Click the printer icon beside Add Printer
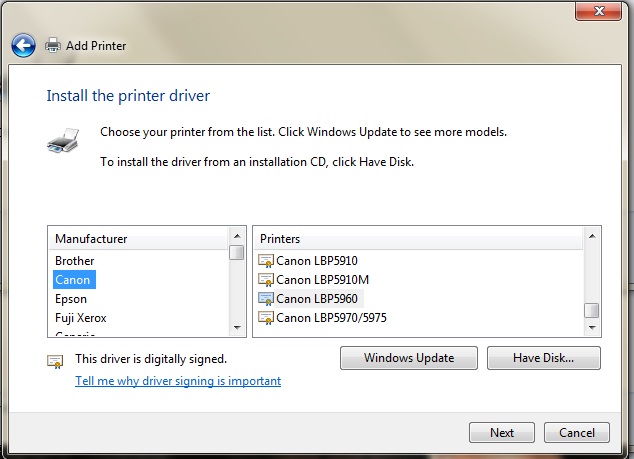 click(53, 45)
